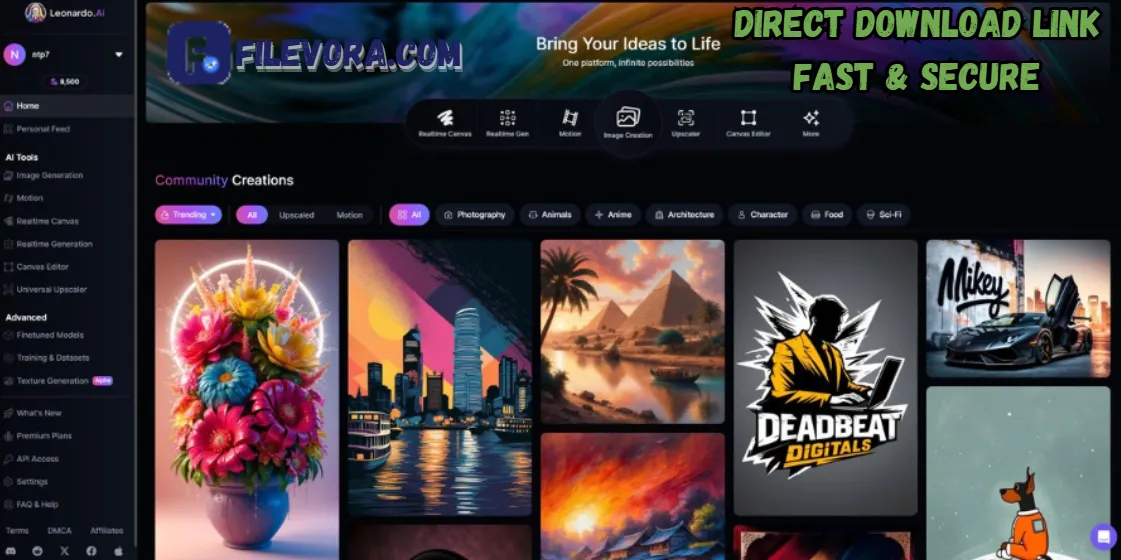Screen dimensions: 1121x560
Task: Open the Trending sort dropdown
Action: tap(189, 215)
